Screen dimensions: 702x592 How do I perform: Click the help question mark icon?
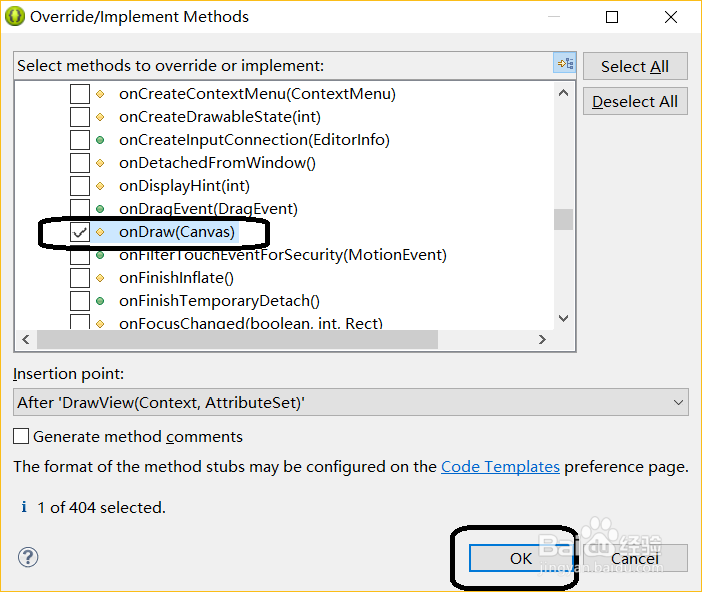(28, 557)
